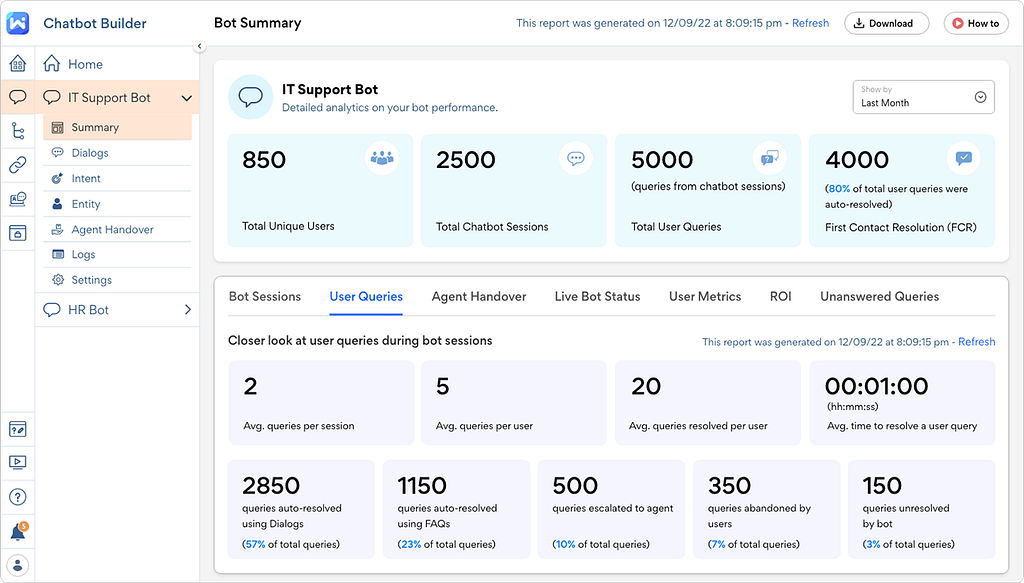1024x583 pixels.
Task: Open Settings in the sidebar
Action: click(91, 280)
